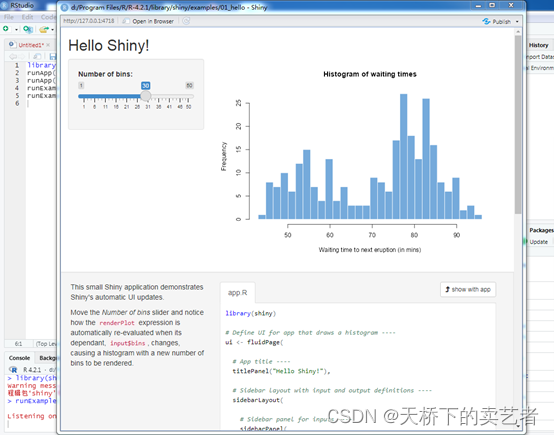Click the Create Project icon in RStudio toolbar
Viewport: 554px width, 435px height.
click(28, 29)
